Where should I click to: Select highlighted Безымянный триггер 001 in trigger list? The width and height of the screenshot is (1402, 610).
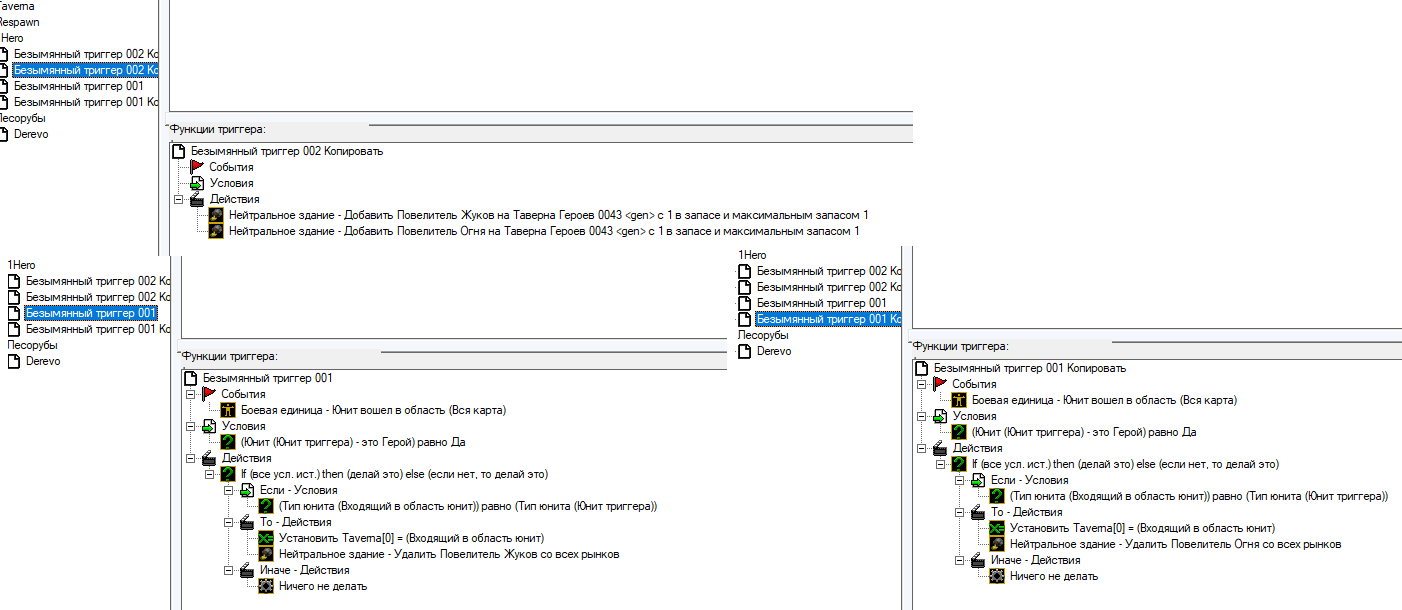pos(90,313)
